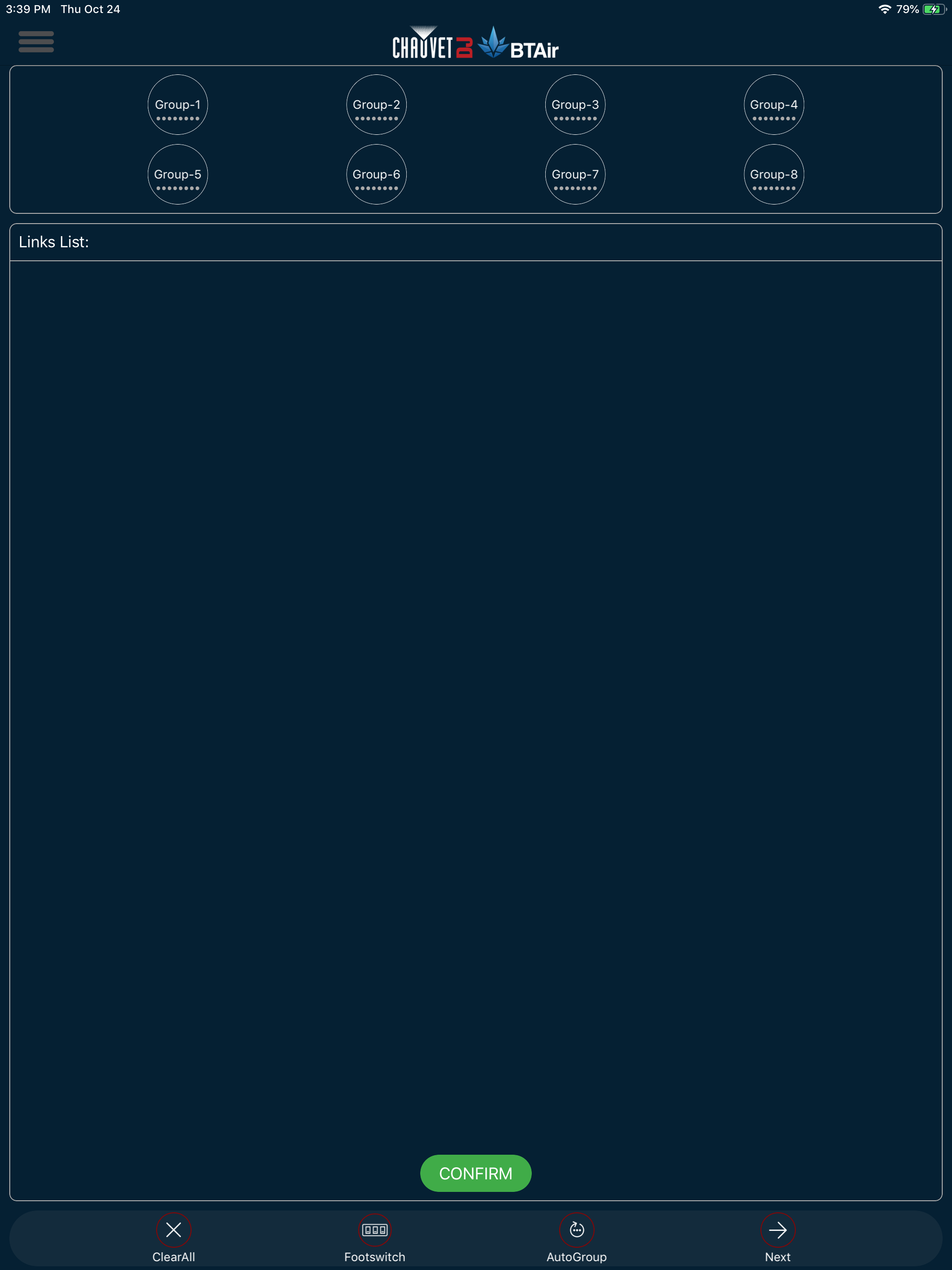The height and width of the screenshot is (1270, 952).
Task: Select Group-2 for linking
Action: 376,105
